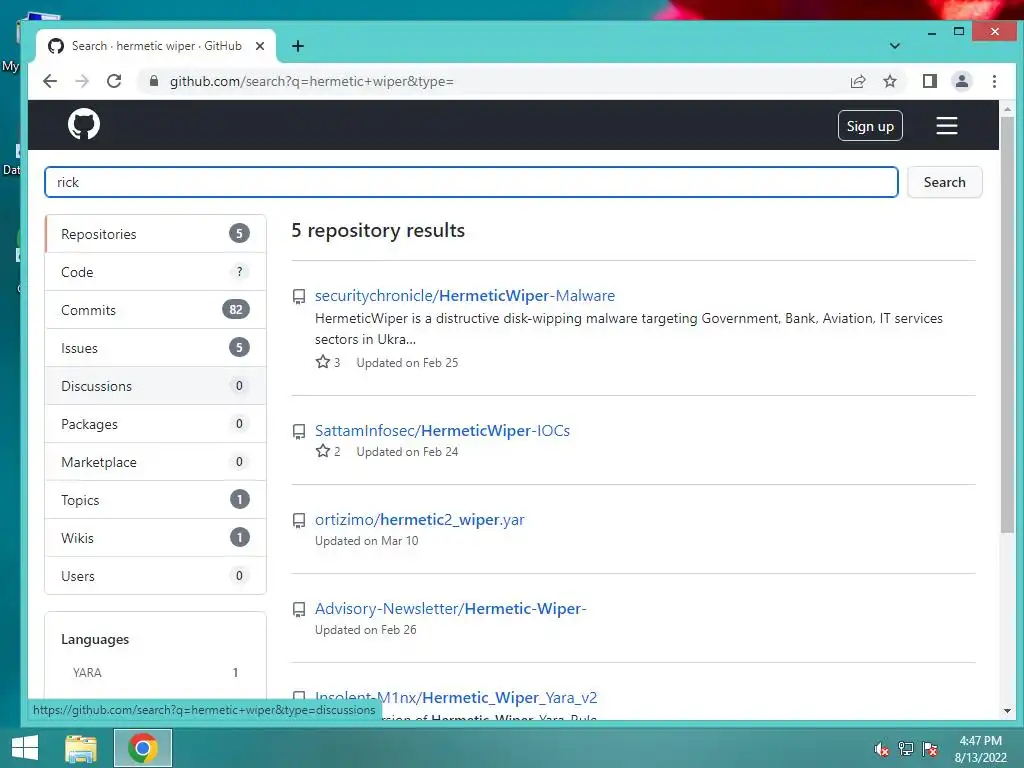Open SattamInfosec/HermeticWiper-IOCs repository
This screenshot has height=768, width=1024.
442,430
